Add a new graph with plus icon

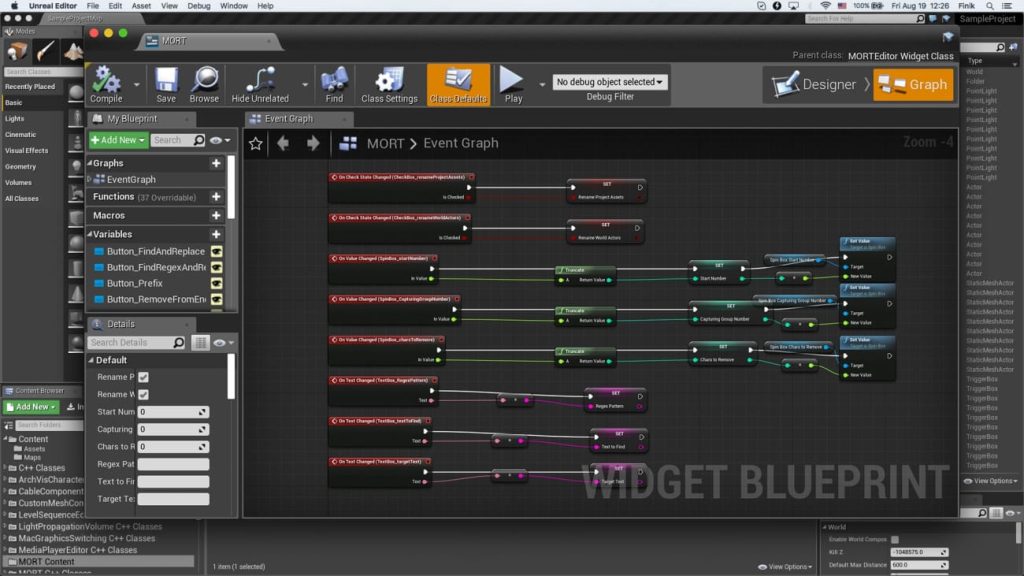tap(216, 163)
